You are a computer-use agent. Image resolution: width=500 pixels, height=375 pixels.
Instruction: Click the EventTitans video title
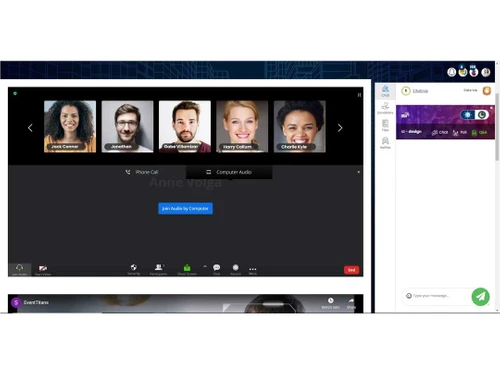(x=36, y=302)
